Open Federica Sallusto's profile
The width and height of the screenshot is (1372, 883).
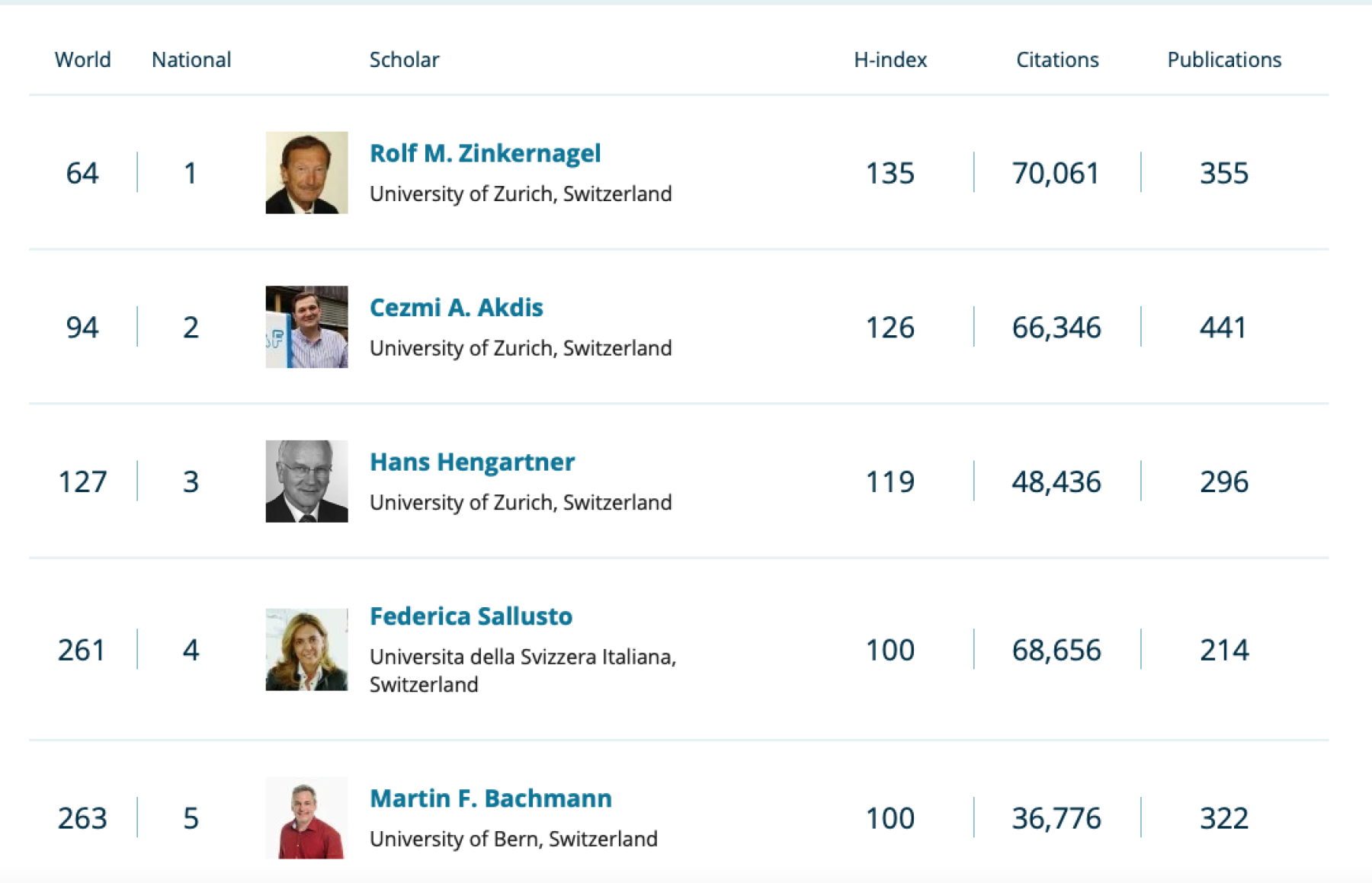470,616
